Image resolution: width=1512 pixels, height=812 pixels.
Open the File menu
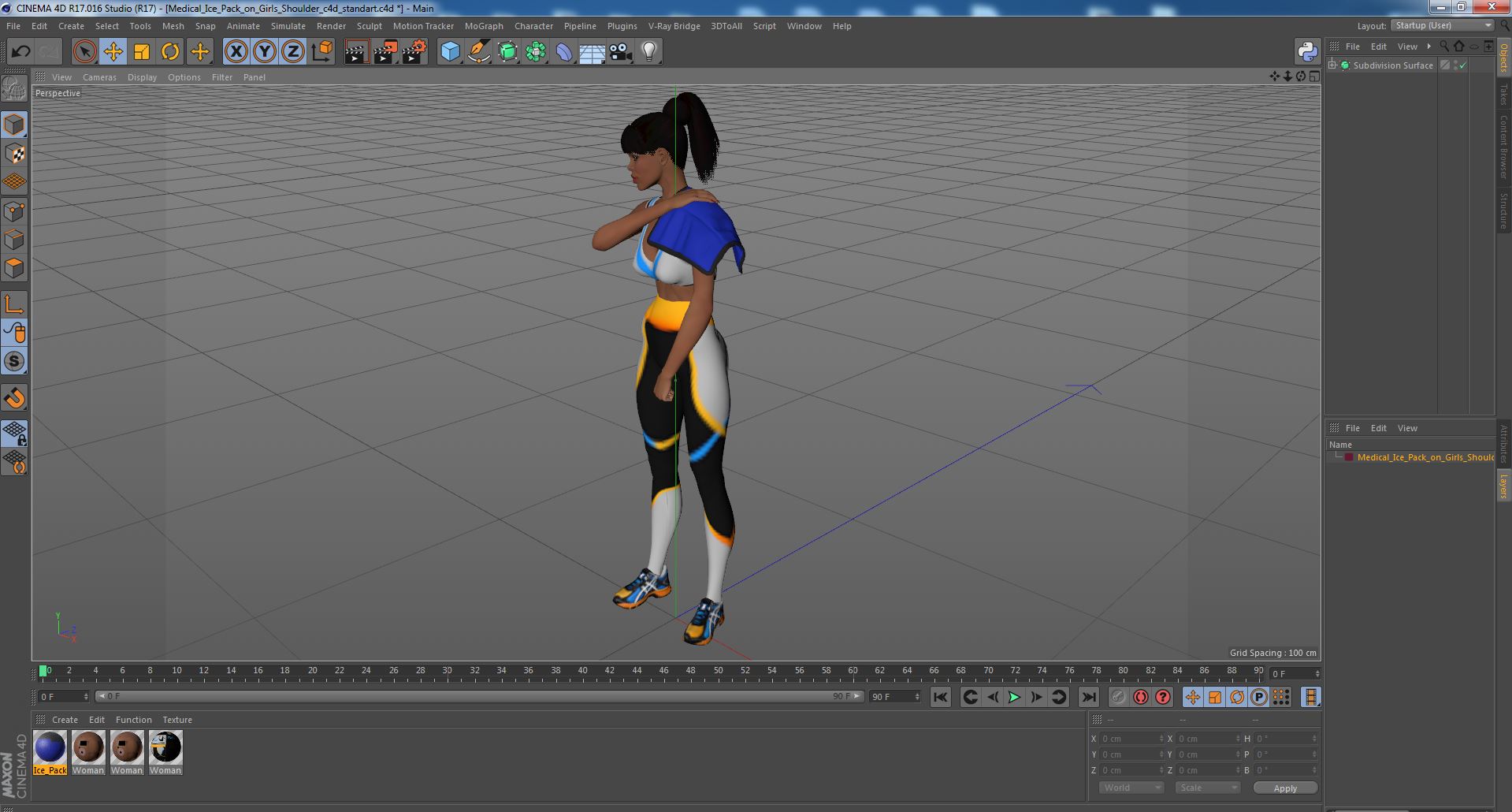pyautogui.click(x=13, y=26)
